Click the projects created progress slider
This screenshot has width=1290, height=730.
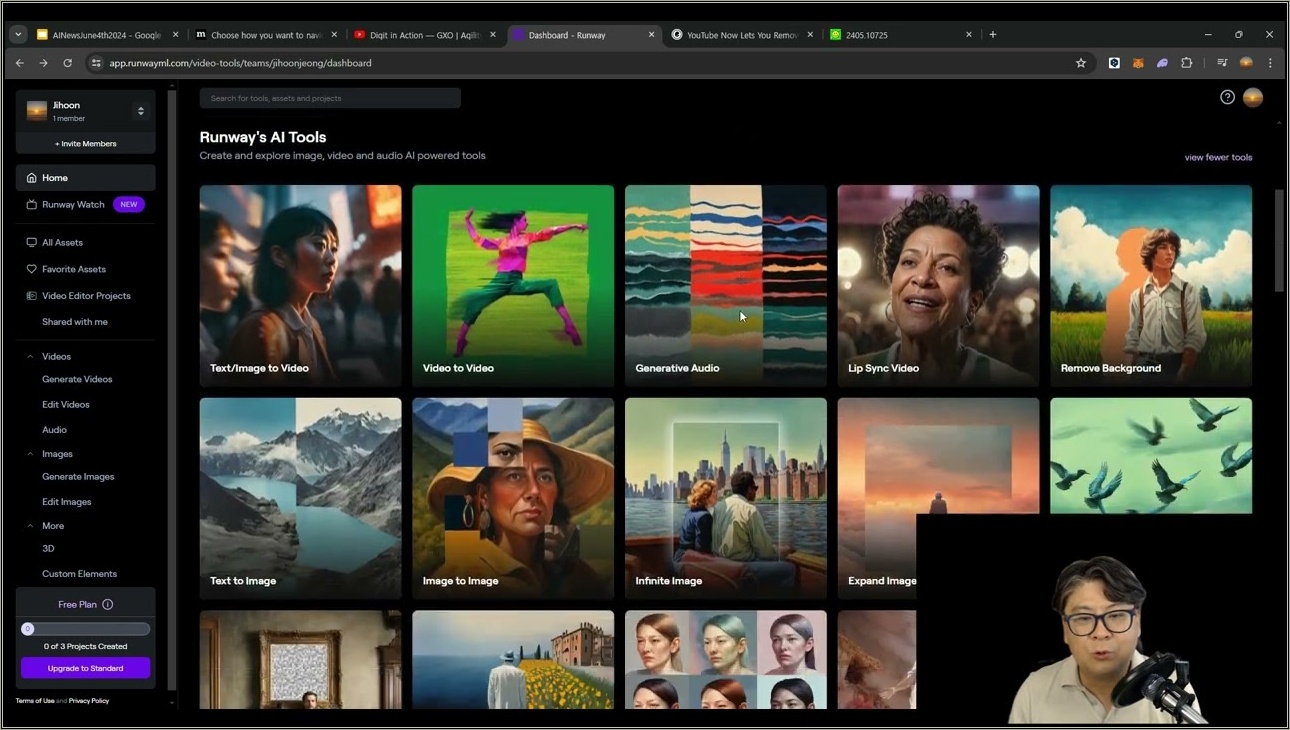(x=86, y=629)
